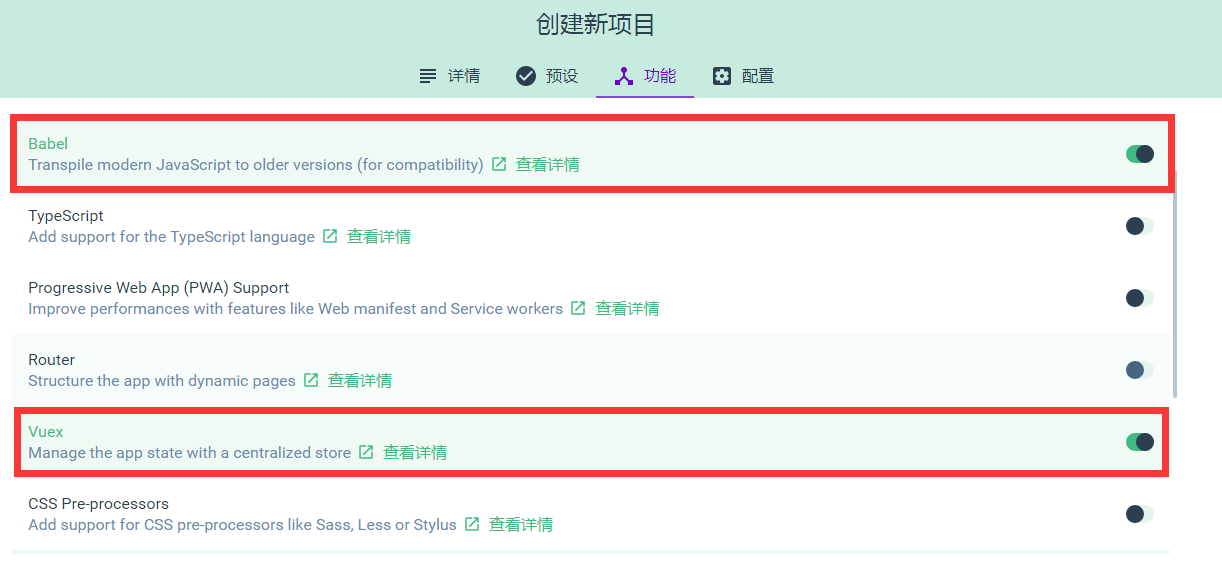
Task: Click the external link icon next to Babel
Action: pos(499,164)
